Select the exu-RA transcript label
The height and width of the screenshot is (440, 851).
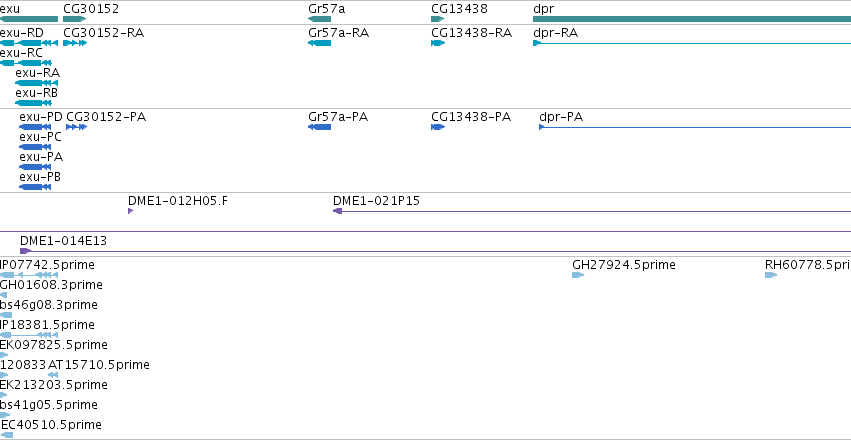point(37,73)
